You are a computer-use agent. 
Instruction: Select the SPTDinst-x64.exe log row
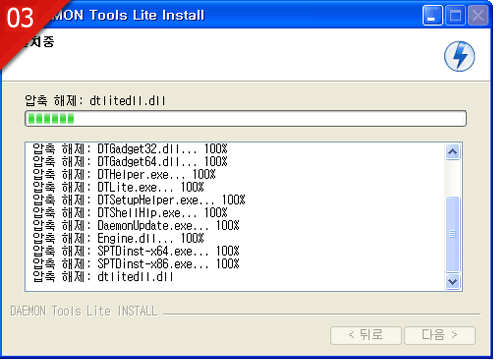[x=136, y=251]
